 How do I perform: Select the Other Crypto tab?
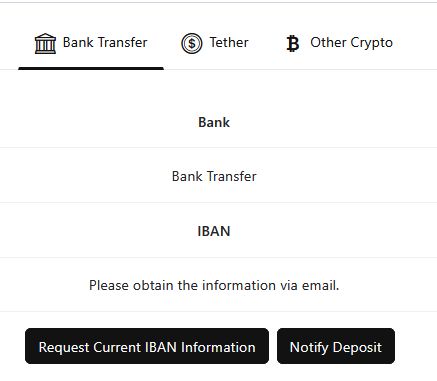(x=339, y=43)
